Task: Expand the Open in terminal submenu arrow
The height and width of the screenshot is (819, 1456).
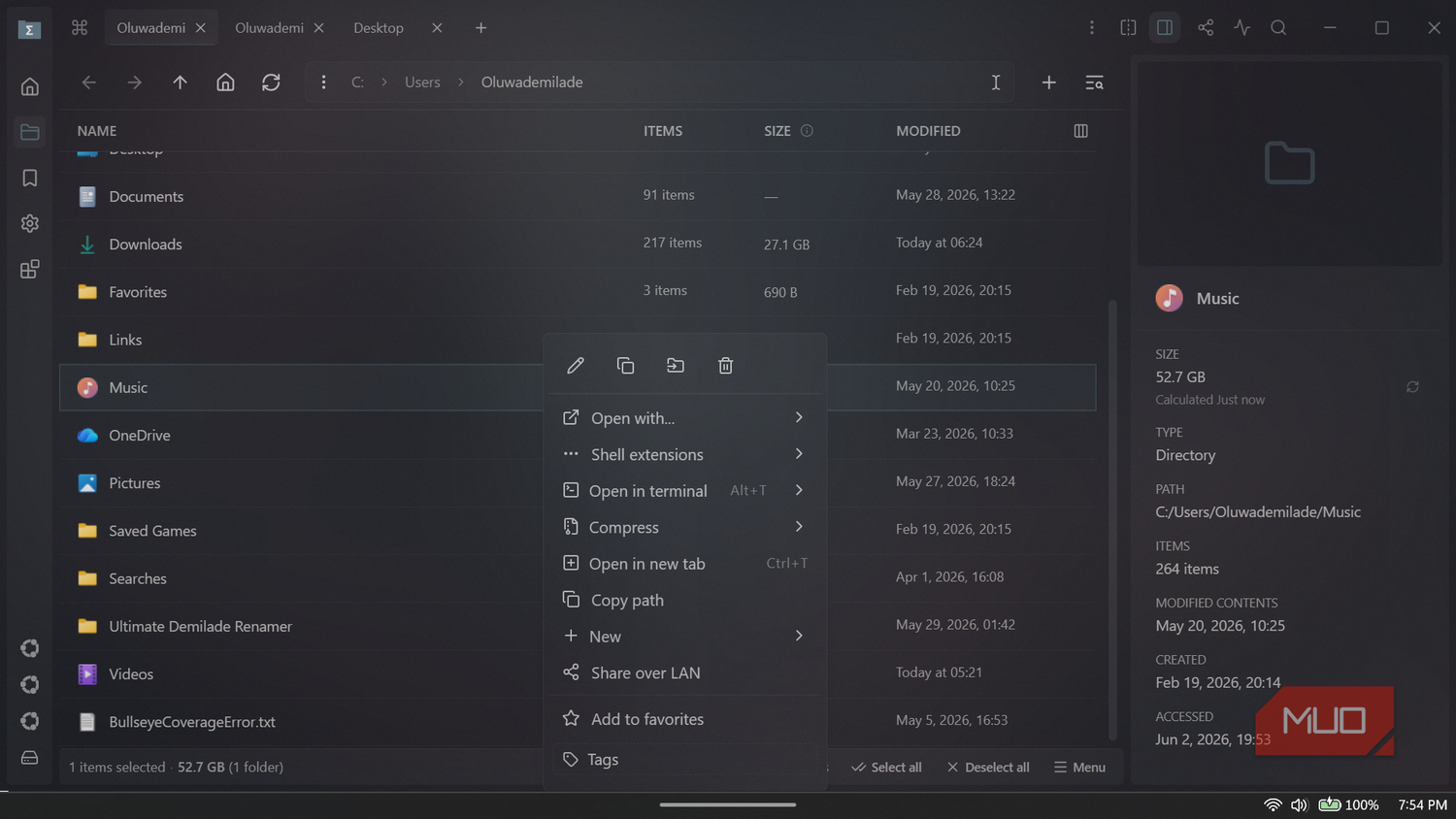Action: [799, 491]
